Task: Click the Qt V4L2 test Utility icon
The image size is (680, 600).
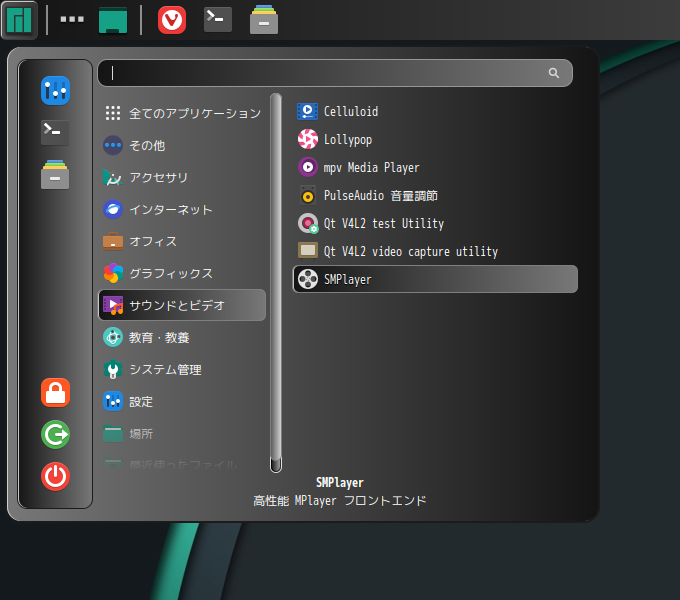Action: coord(308,223)
